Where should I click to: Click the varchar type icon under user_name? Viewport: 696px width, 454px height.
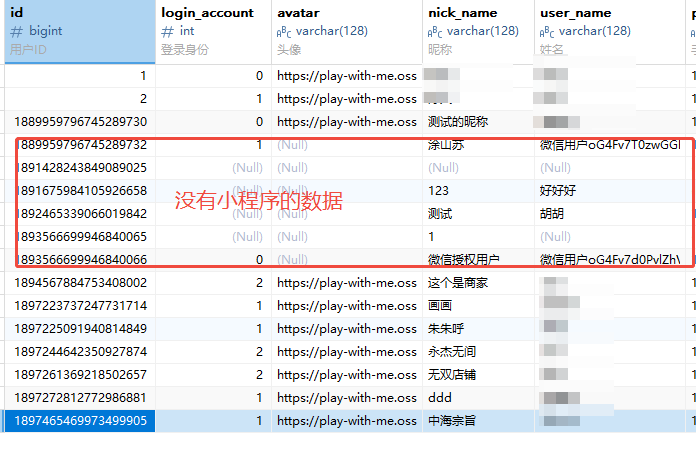click(548, 31)
